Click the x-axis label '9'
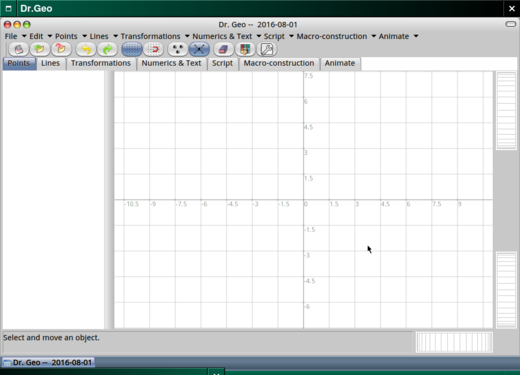 click(x=460, y=204)
